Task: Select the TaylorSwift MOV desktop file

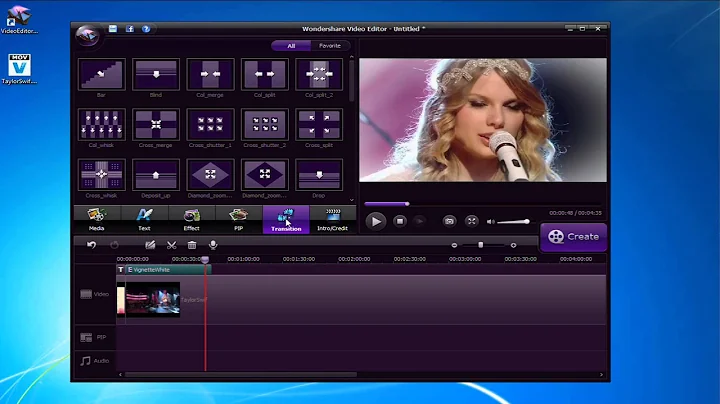Action: 19,69
